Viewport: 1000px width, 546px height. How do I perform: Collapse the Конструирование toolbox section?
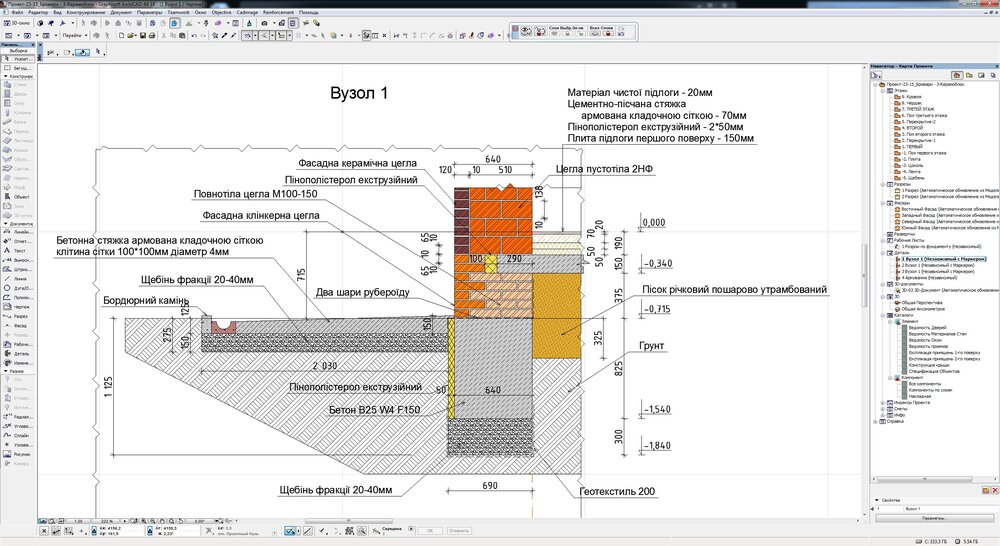coord(5,76)
